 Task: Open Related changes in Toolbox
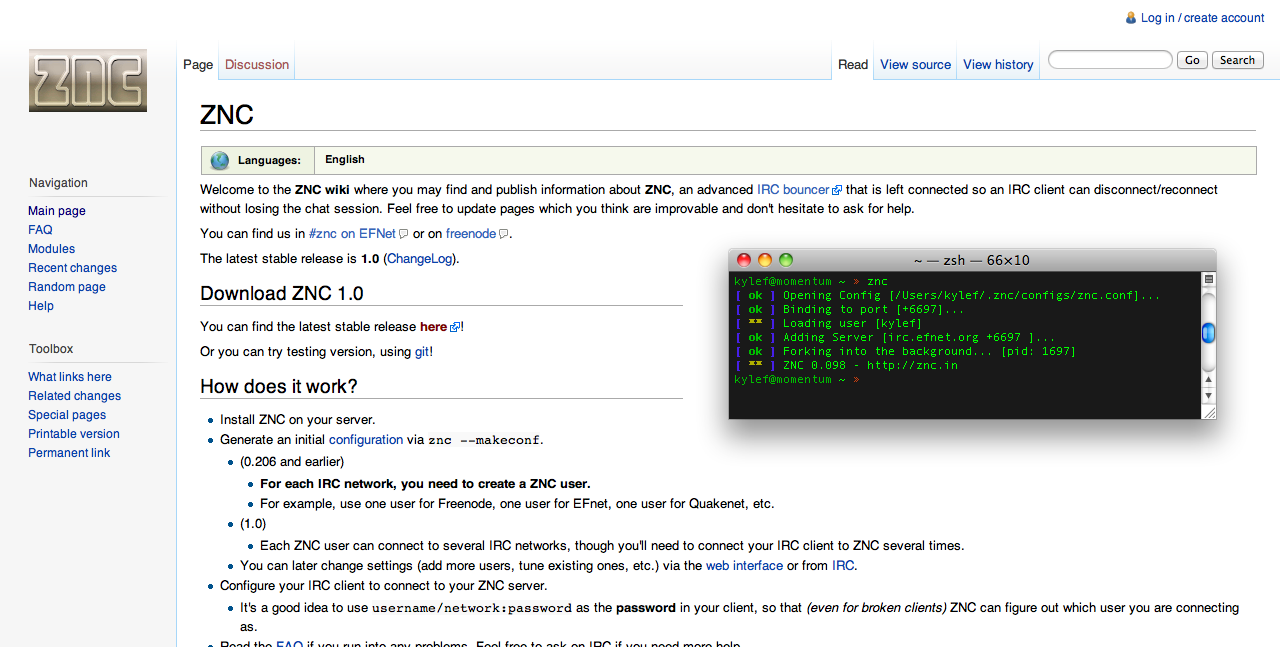[x=75, y=396]
